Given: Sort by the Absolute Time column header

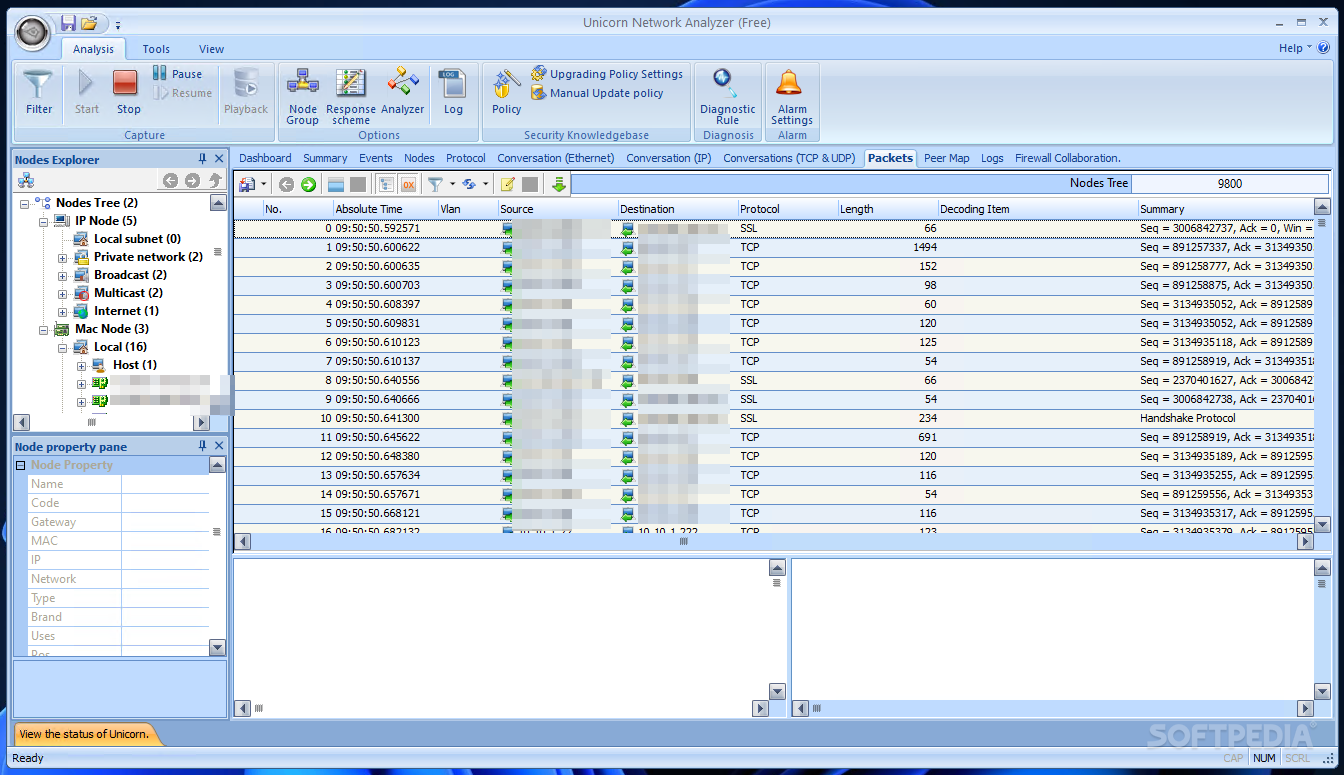Looking at the screenshot, I should (x=386, y=209).
